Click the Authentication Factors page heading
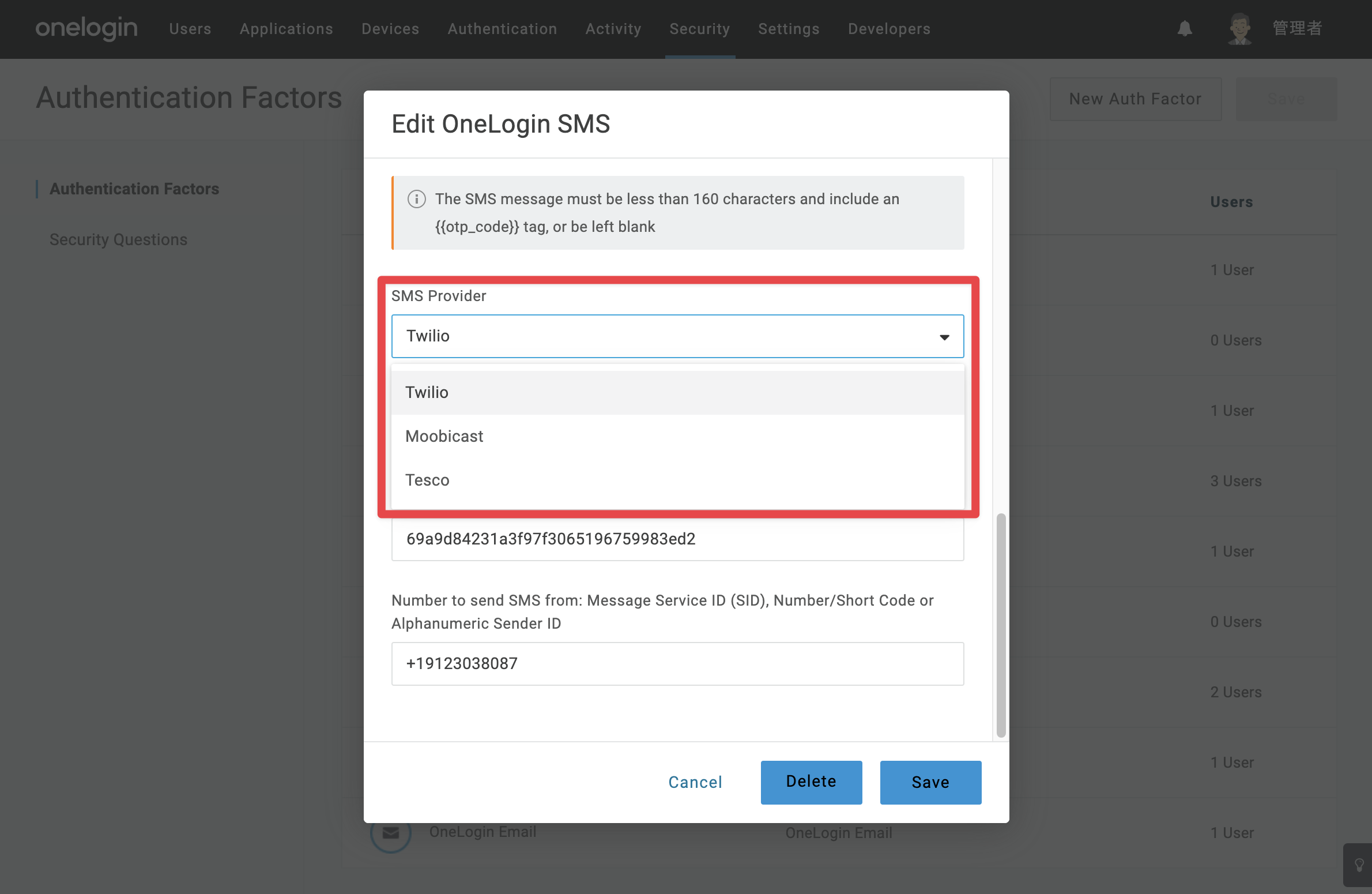This screenshot has width=1372, height=894. point(189,97)
